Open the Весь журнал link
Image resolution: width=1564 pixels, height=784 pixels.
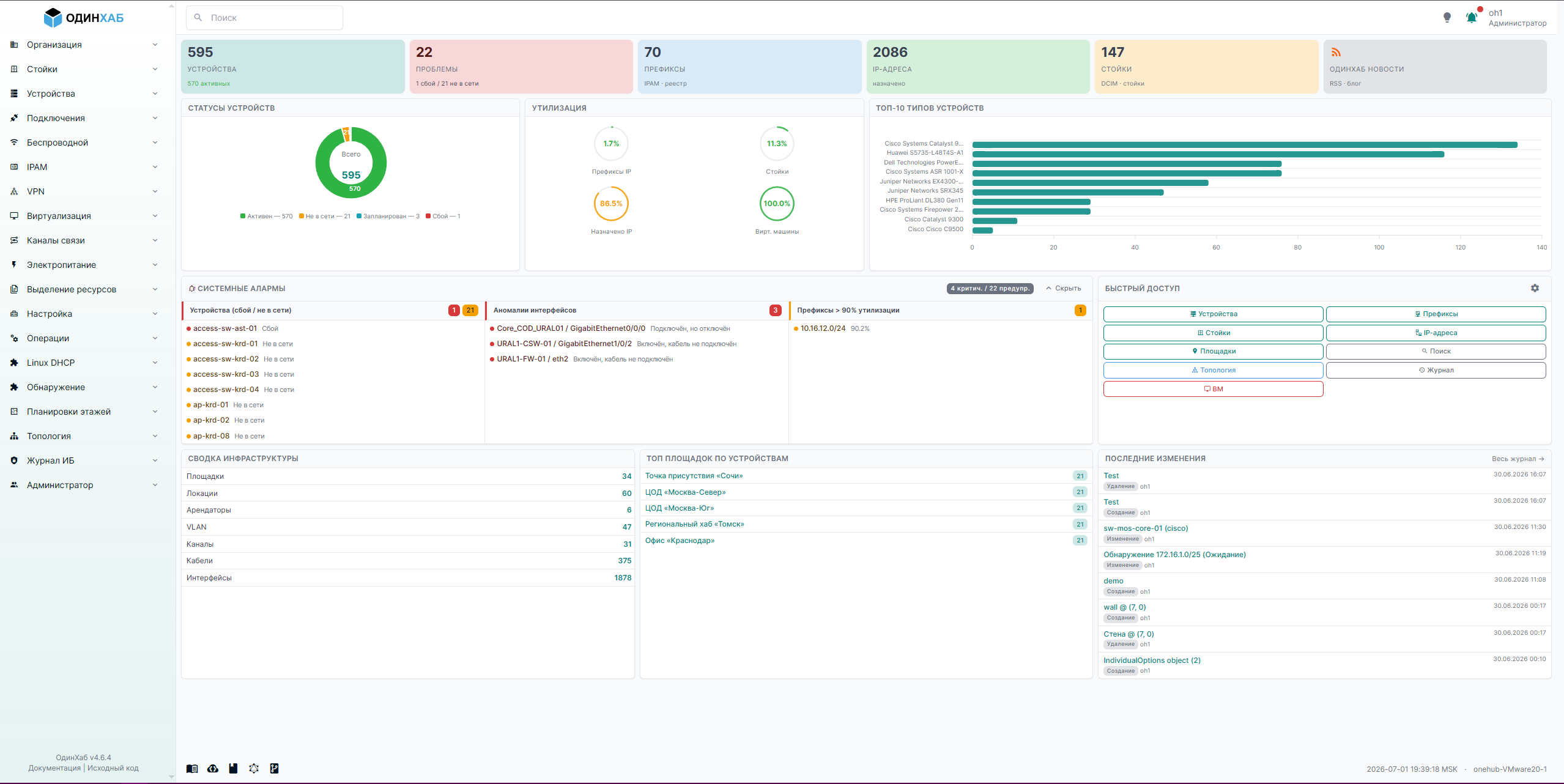[1518, 459]
